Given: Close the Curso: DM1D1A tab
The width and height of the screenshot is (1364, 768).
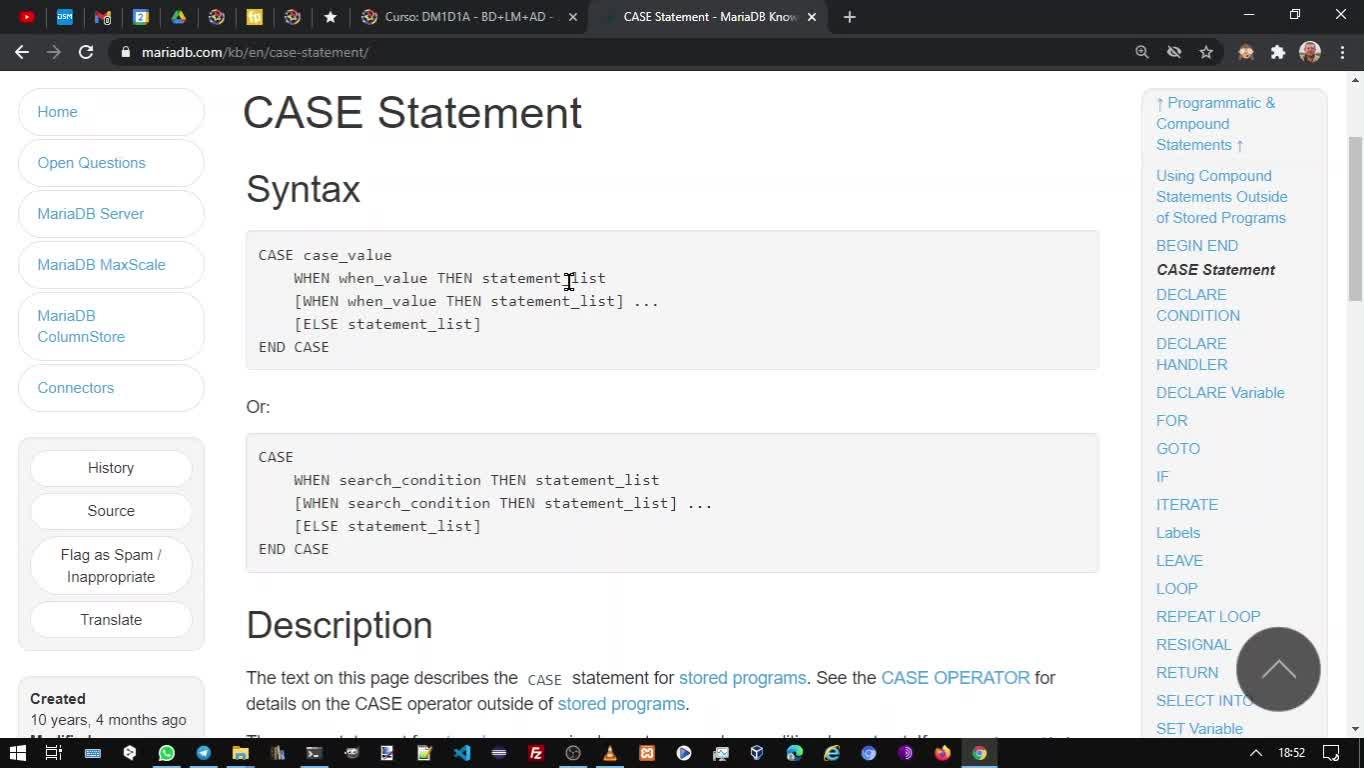Looking at the screenshot, I should 573,17.
